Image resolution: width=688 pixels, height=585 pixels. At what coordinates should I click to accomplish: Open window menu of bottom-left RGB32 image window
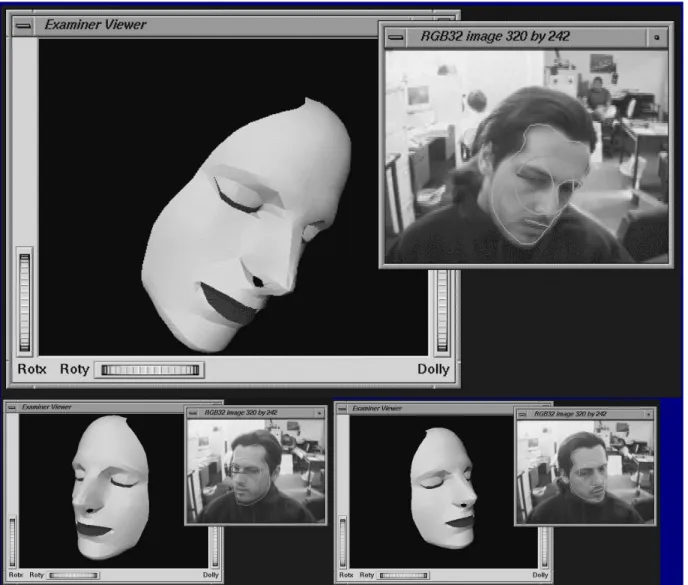coord(193,413)
